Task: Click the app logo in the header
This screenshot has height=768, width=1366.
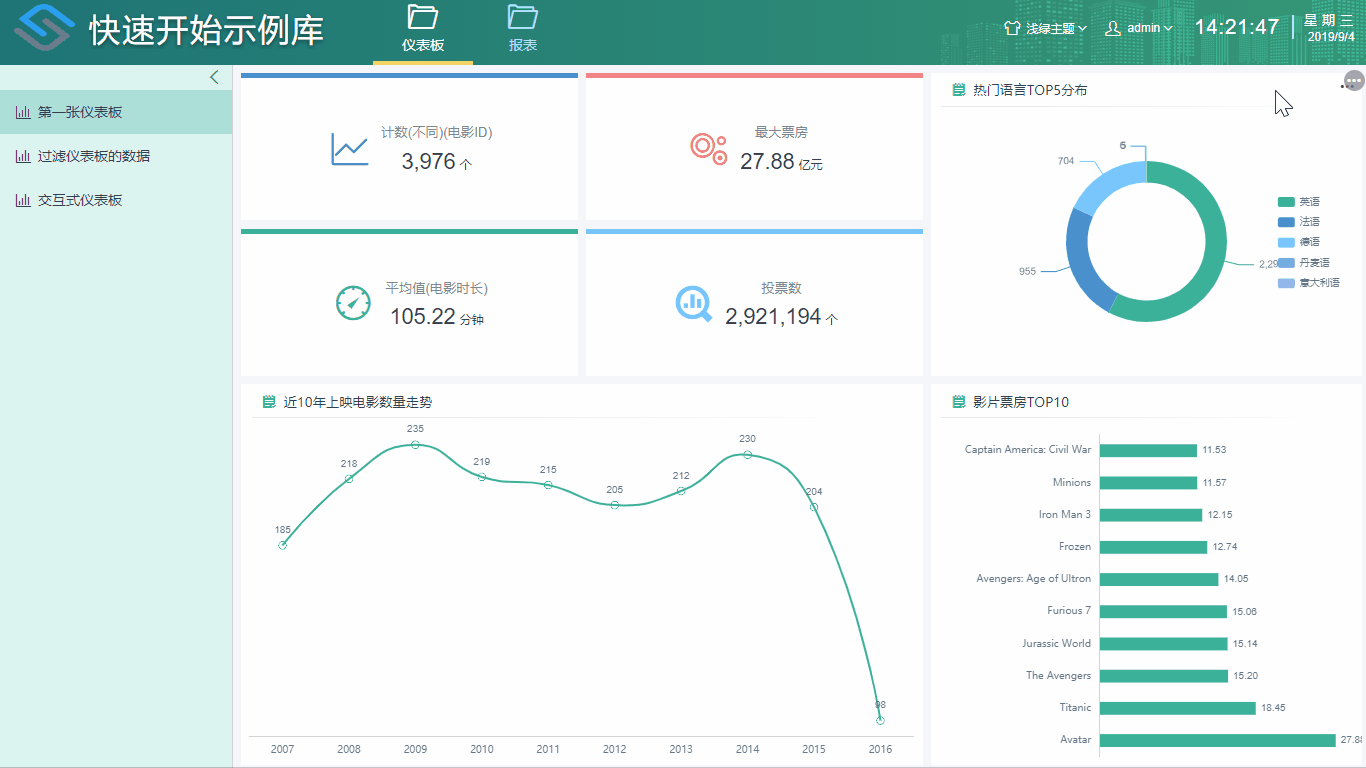Action: pos(43,30)
